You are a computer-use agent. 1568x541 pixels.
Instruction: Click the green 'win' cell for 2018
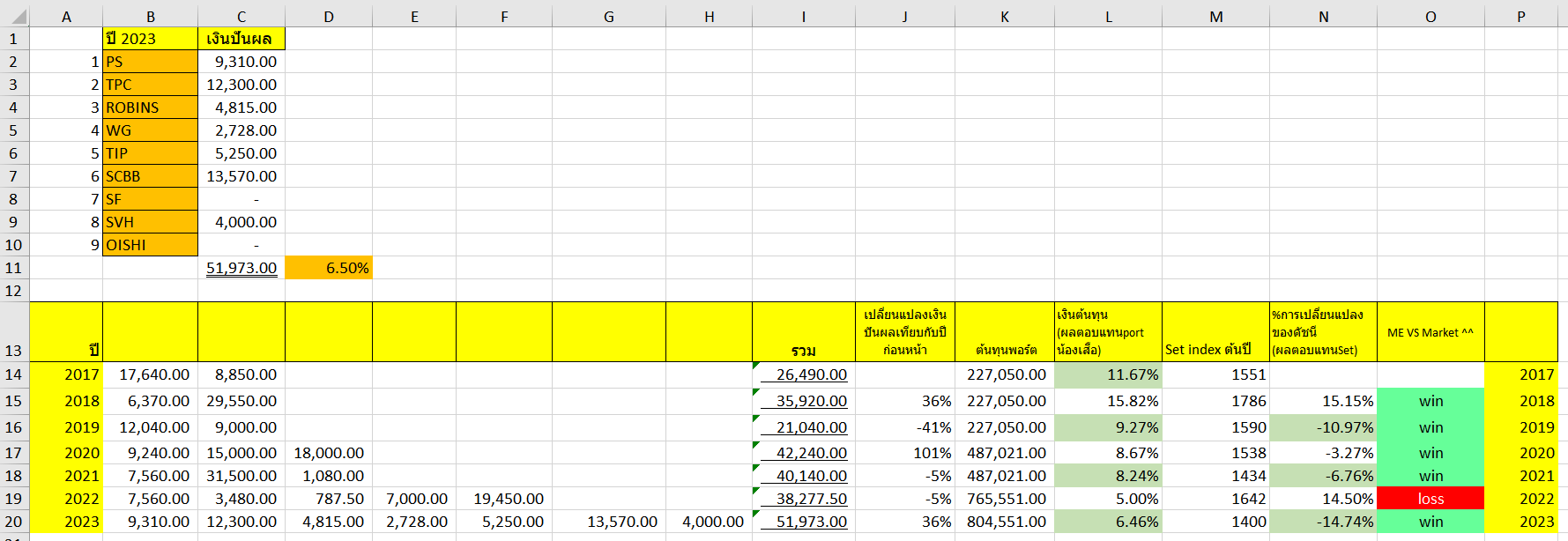point(1431,401)
